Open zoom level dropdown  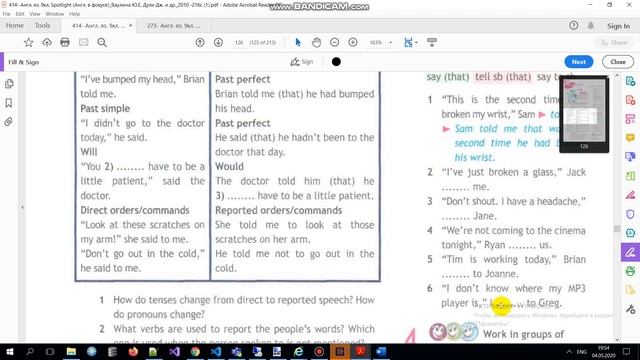391,42
